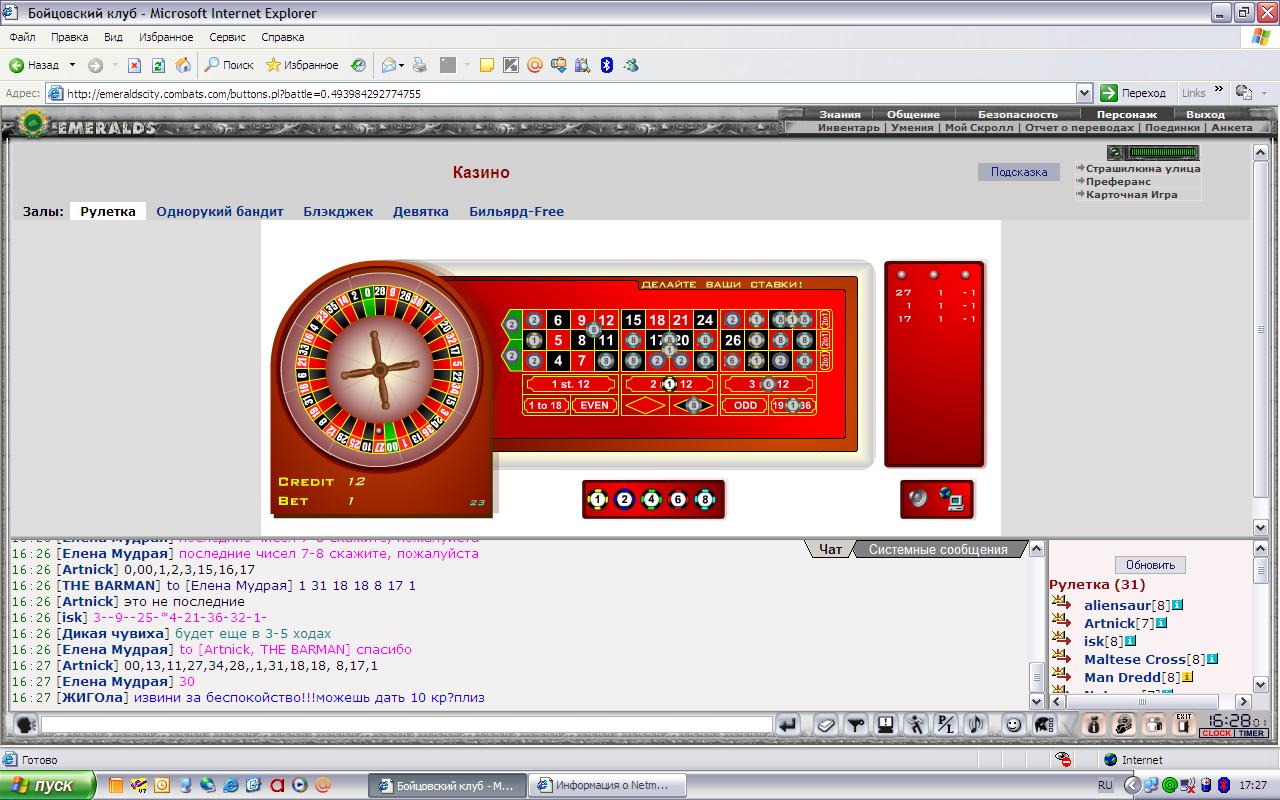Go to Страшилкина улица
The image size is (1280, 800).
pyautogui.click(x=1142, y=168)
